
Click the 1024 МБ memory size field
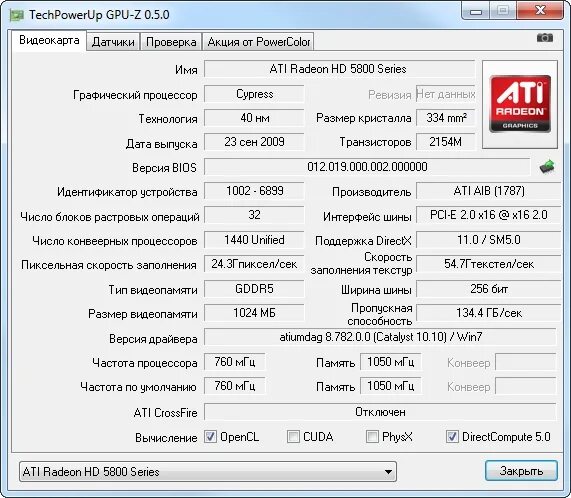click(x=254, y=313)
